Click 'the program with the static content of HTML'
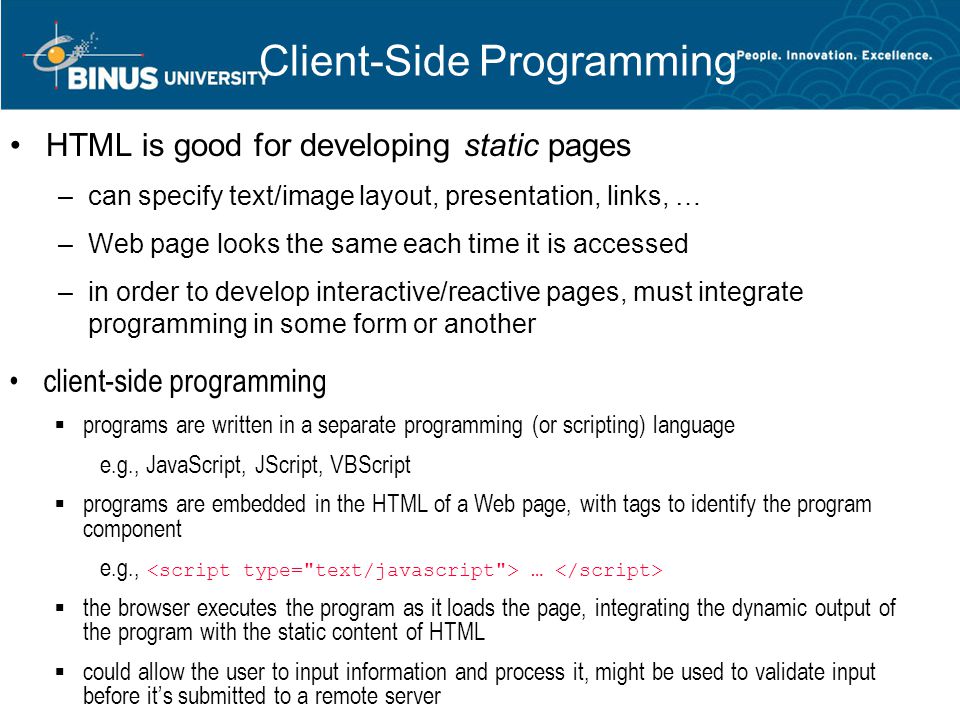Viewport: 960px width, 720px height. pyautogui.click(x=283, y=632)
